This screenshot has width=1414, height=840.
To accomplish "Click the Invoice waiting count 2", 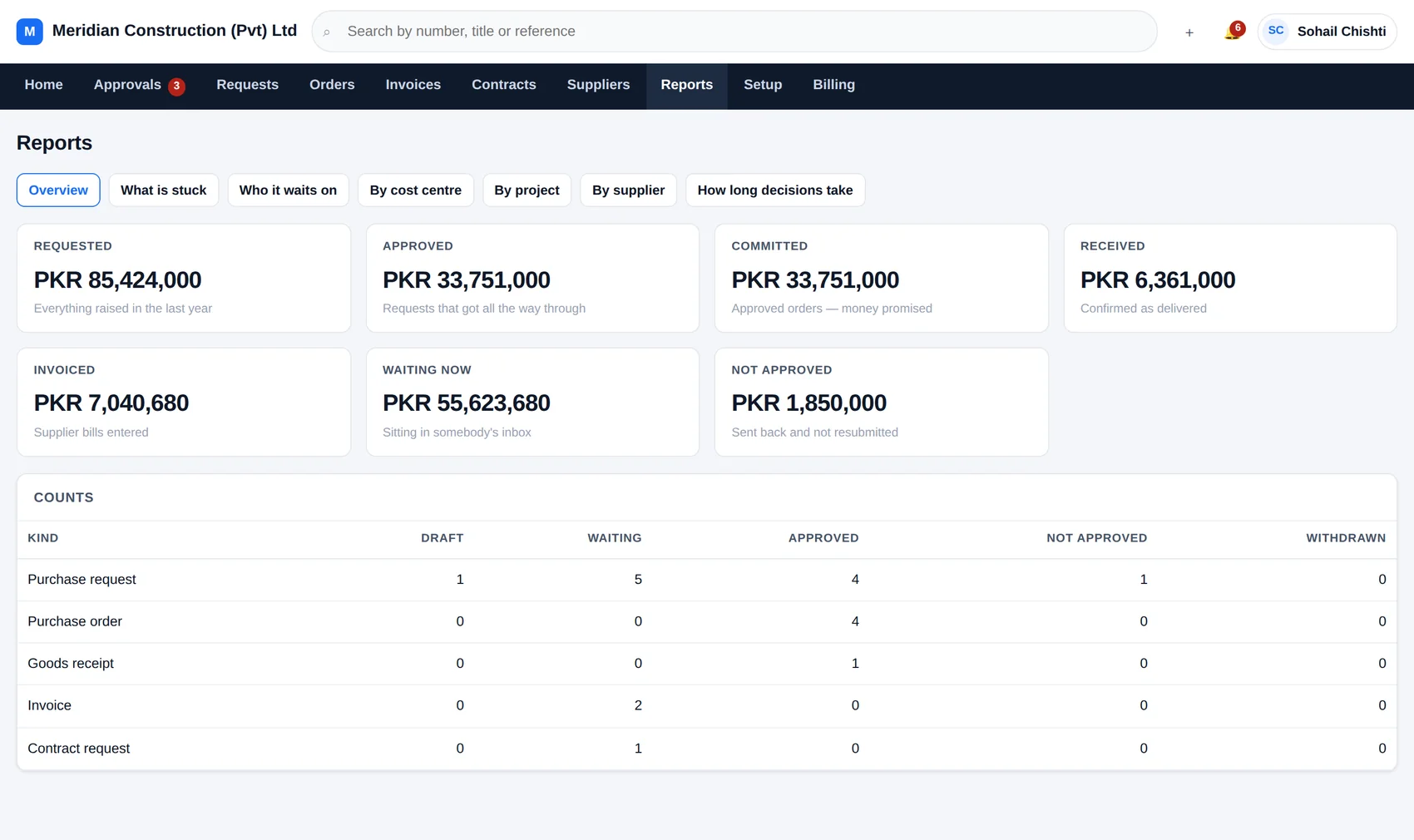I will [x=638, y=705].
